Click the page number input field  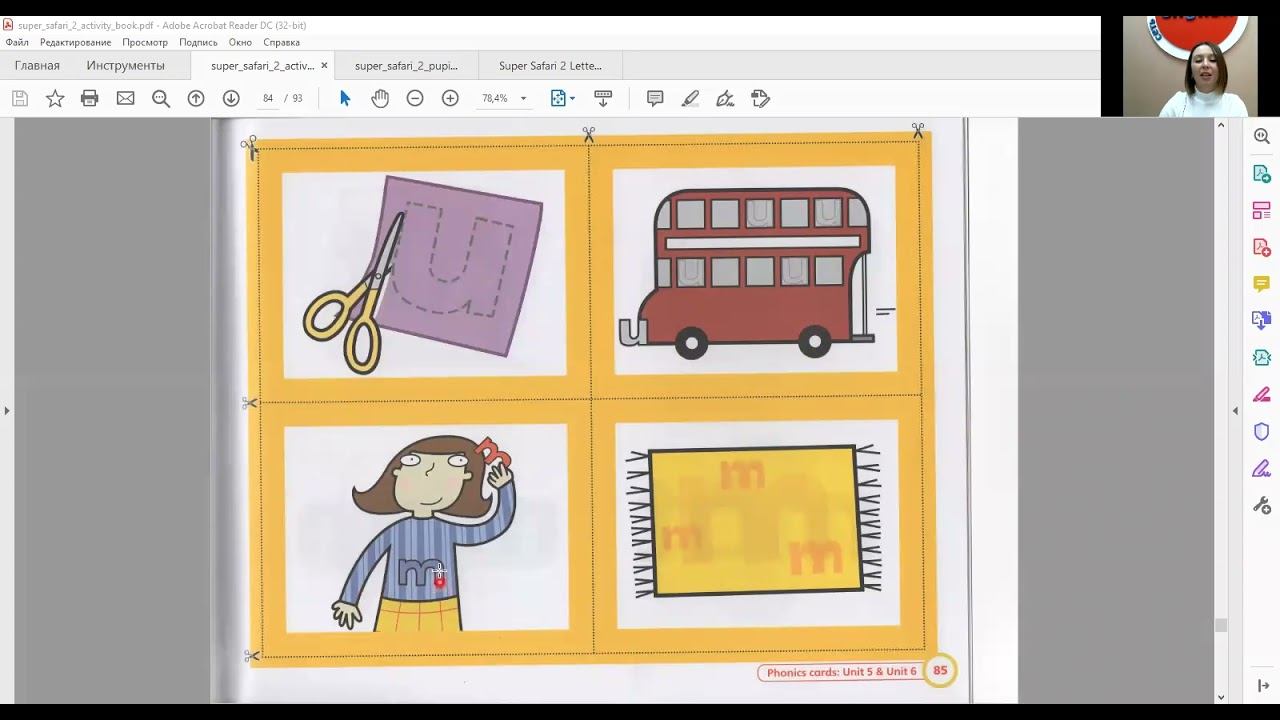(268, 98)
